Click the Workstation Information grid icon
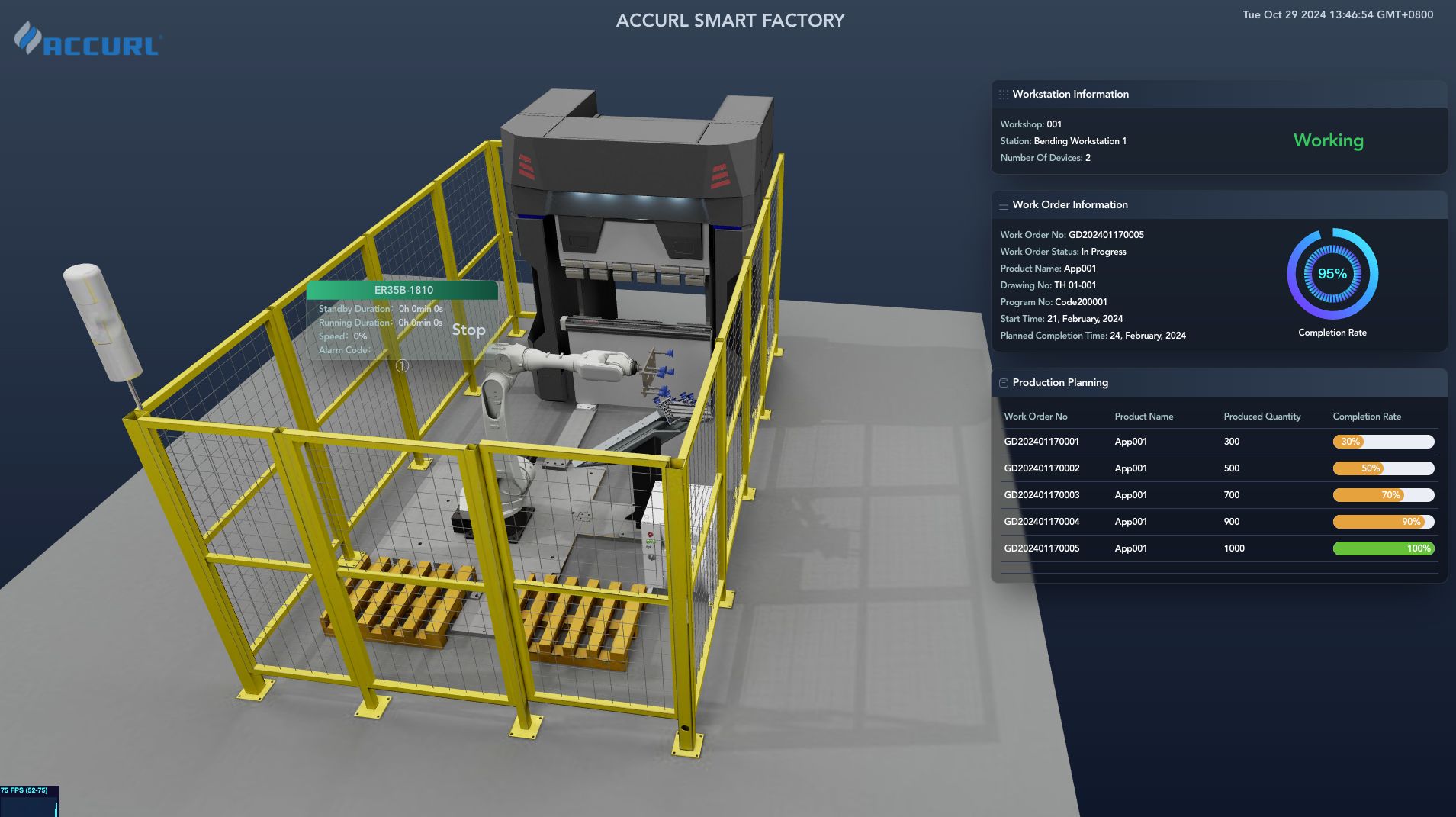 click(1004, 95)
